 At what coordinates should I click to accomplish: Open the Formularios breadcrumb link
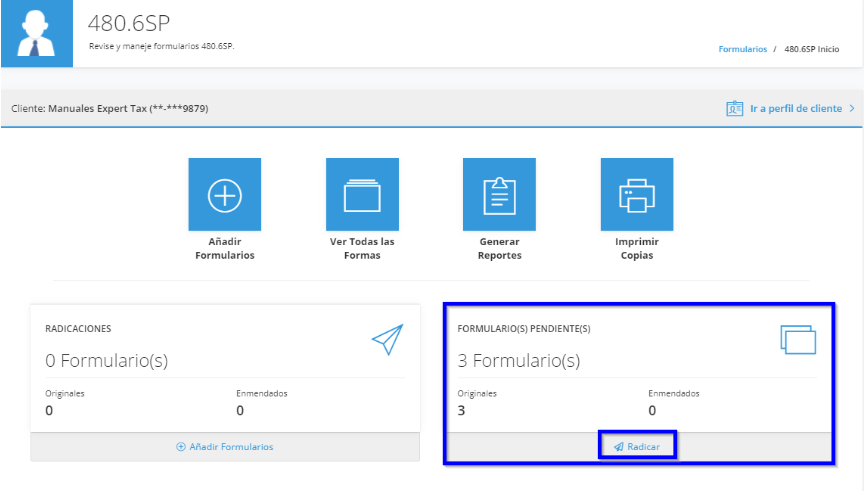coord(742,49)
